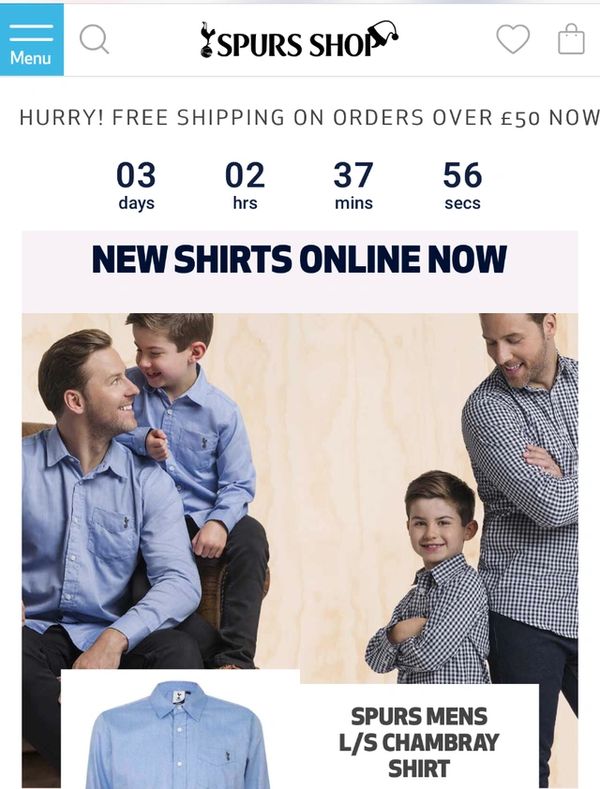Open the shopping bag icon
The image size is (600, 789).
571,39
